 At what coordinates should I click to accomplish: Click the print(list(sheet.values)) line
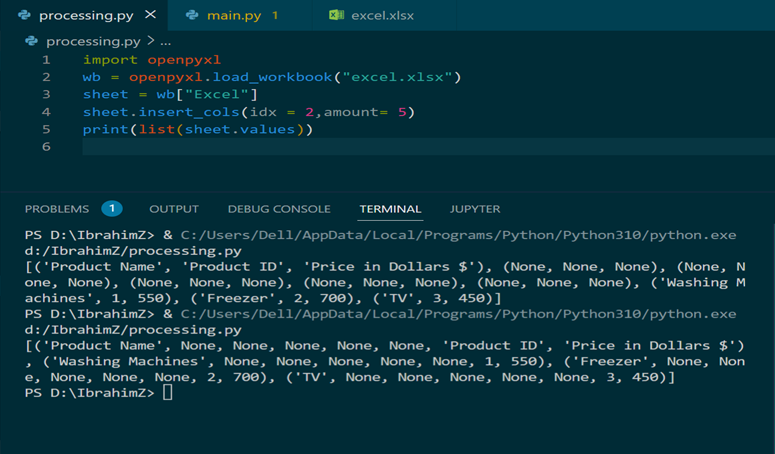click(x=198, y=129)
